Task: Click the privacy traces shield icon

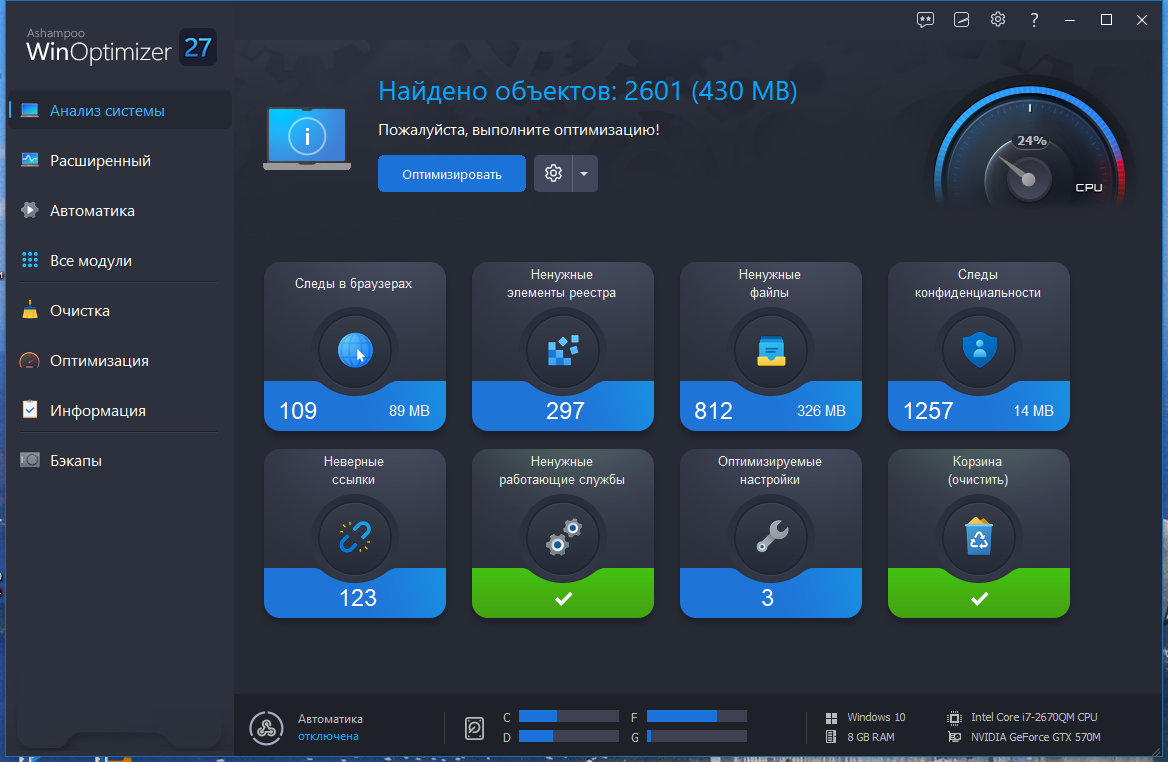Action: (x=979, y=350)
